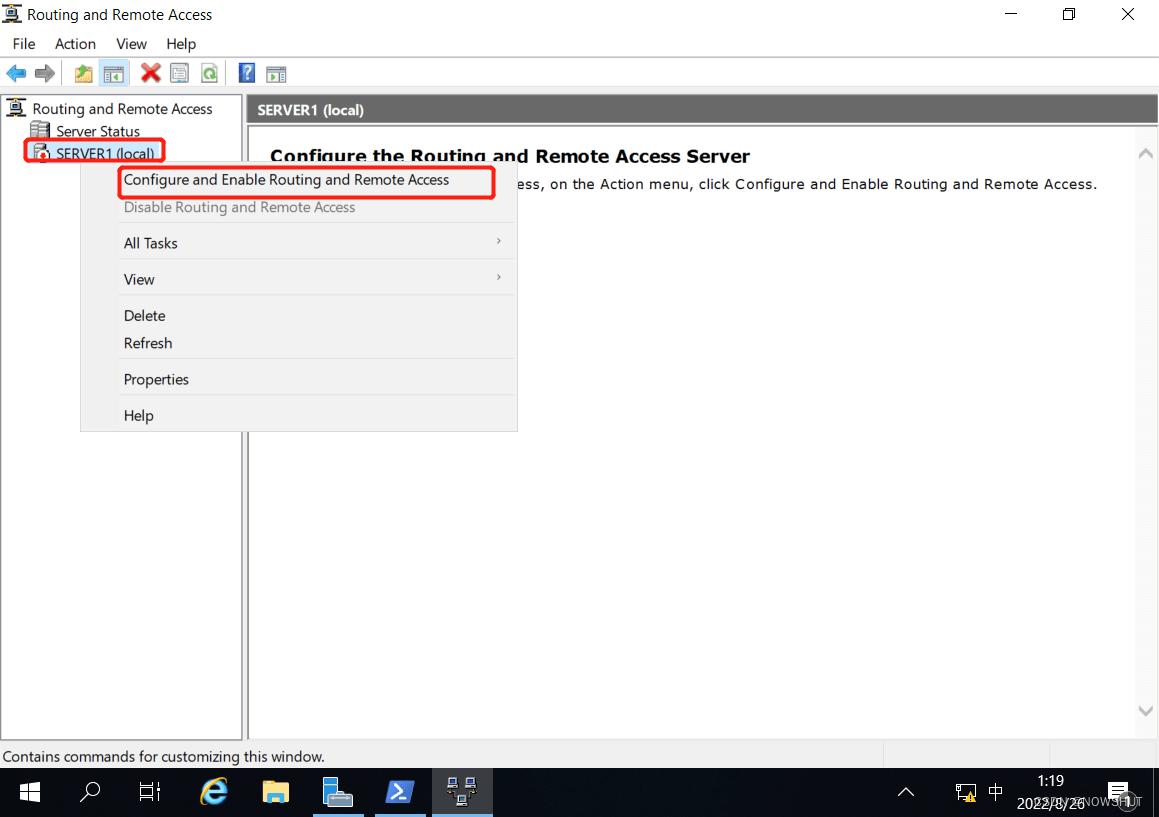Click the network status tray icon
The image size is (1159, 817).
(965, 793)
